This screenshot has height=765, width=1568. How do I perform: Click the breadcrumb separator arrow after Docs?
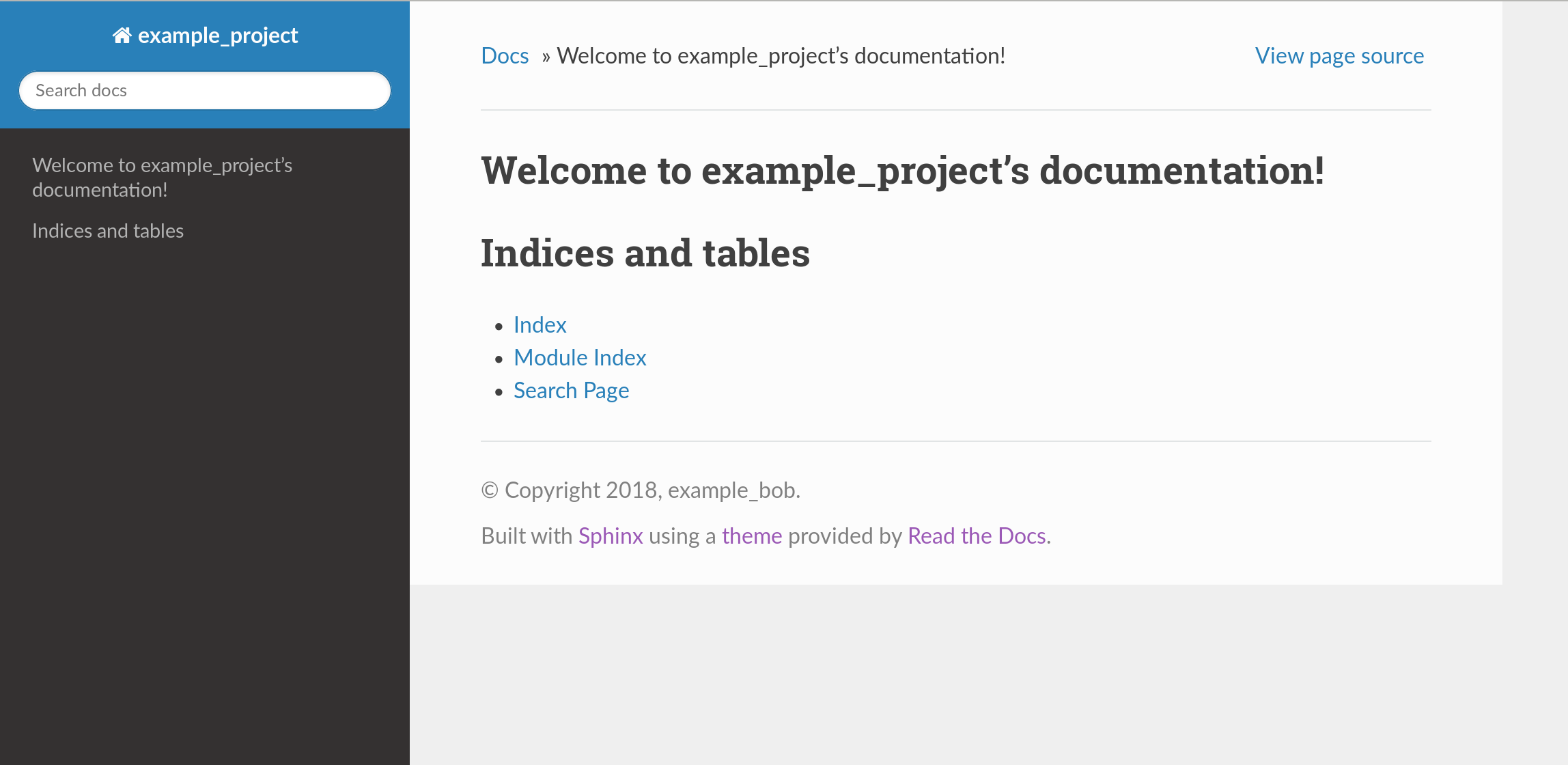(546, 57)
